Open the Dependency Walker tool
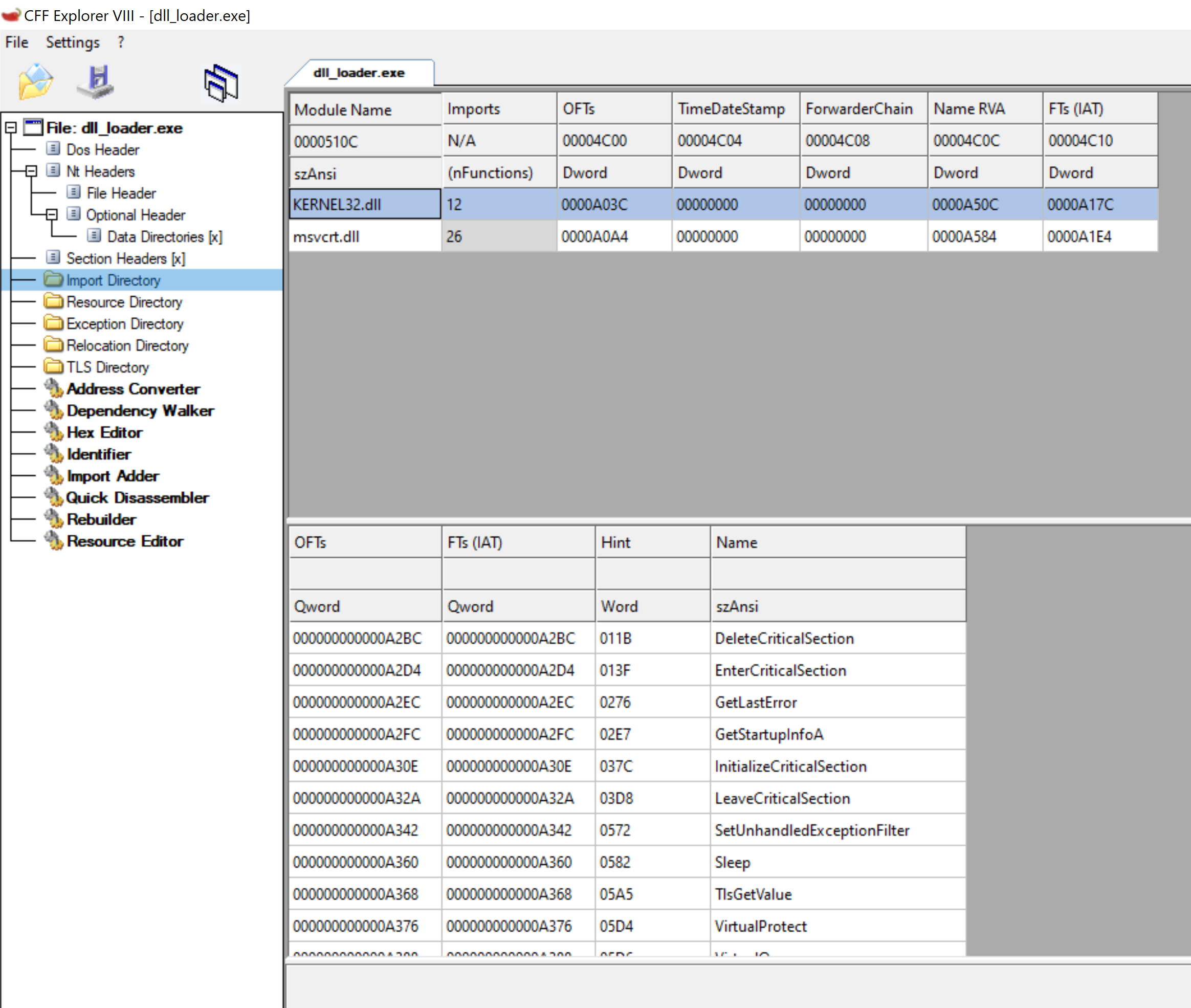The image size is (1191, 1008). click(x=140, y=411)
